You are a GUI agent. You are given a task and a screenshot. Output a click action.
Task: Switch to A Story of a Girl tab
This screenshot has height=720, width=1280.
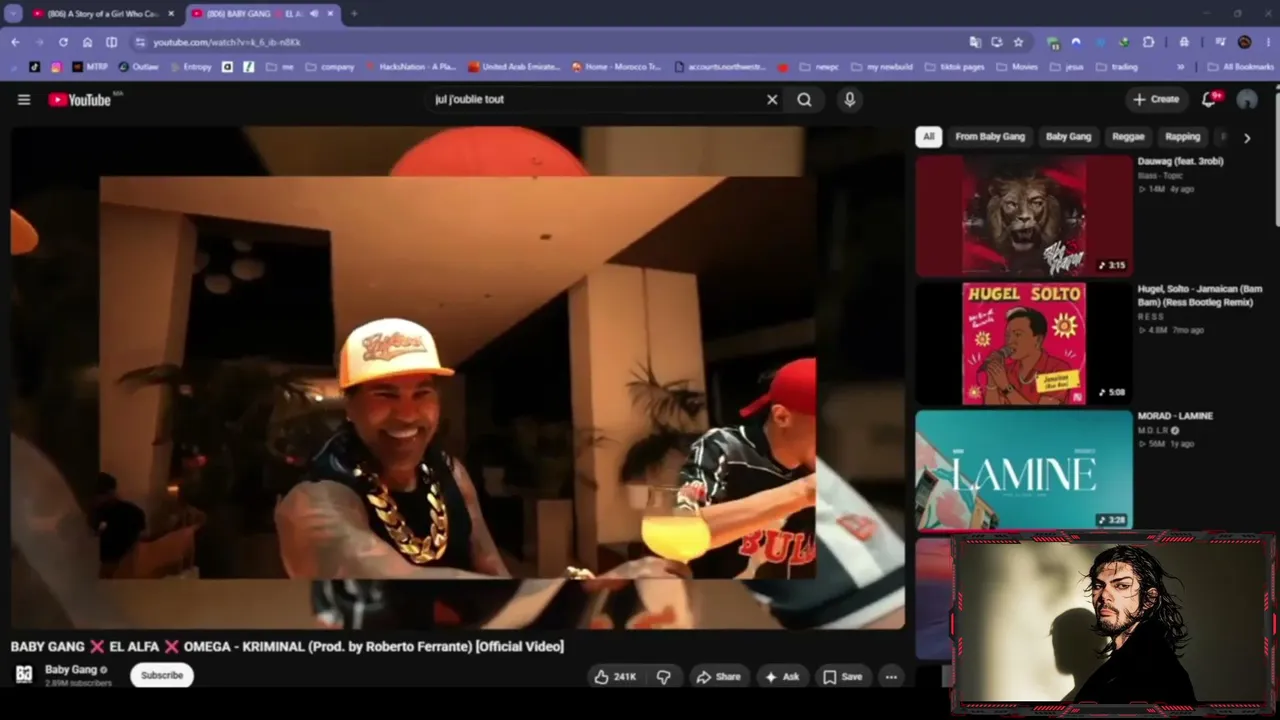point(102,14)
